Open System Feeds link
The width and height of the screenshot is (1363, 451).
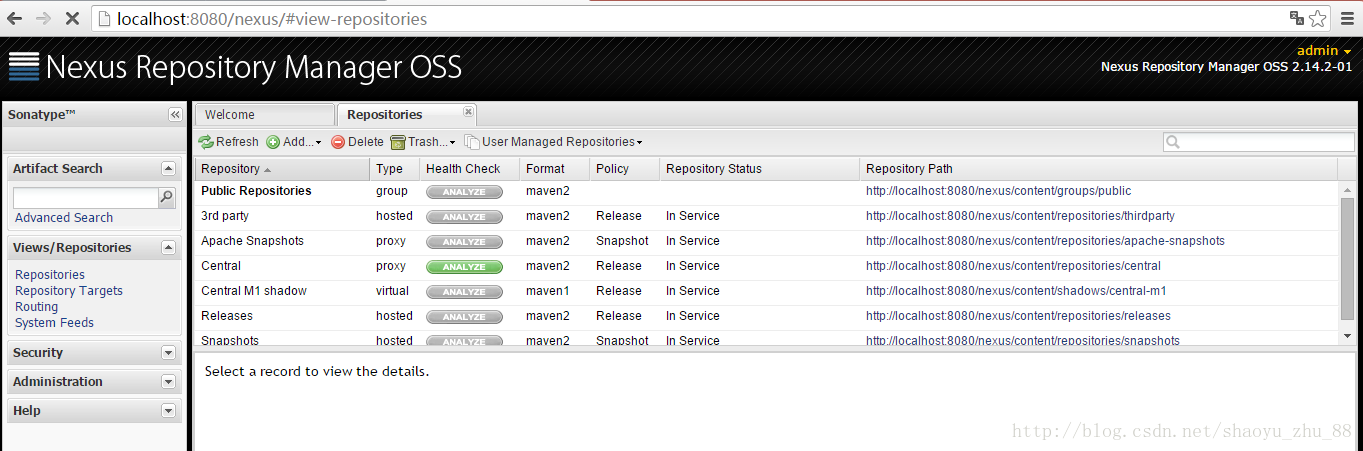click(54, 323)
